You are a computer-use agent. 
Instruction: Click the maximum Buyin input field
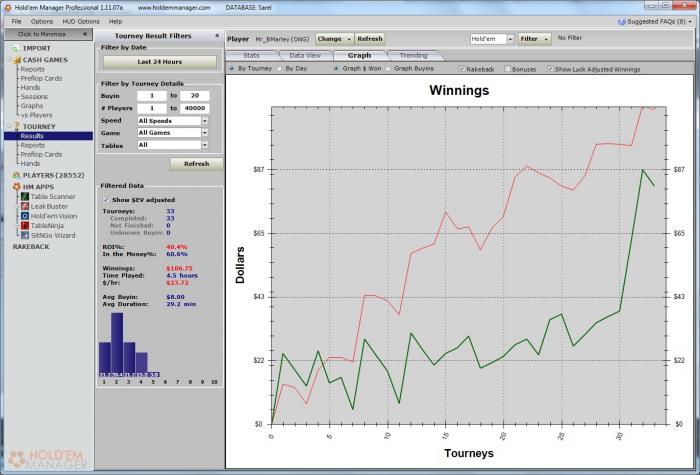pyautogui.click(x=195, y=96)
